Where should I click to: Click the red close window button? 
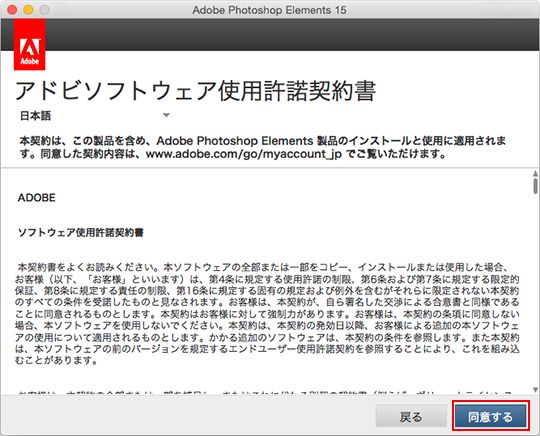pos(12,10)
